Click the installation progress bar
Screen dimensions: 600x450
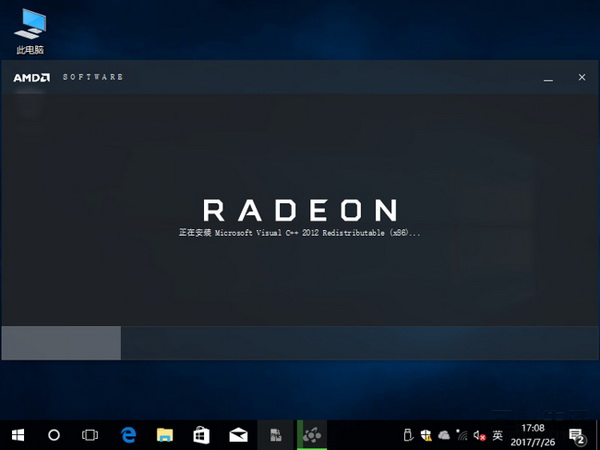pyautogui.click(x=300, y=343)
